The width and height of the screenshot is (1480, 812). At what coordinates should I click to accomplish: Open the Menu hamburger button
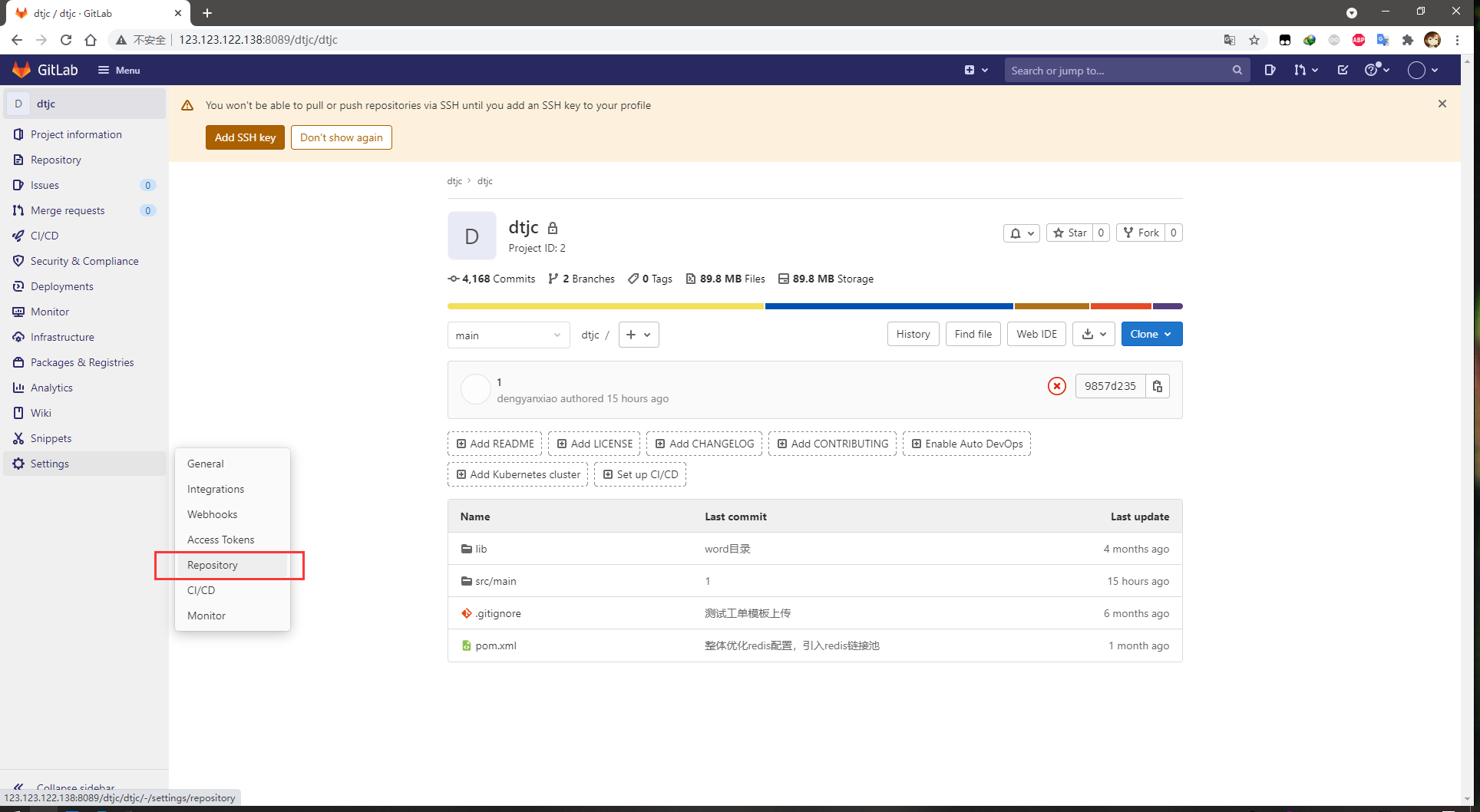pyautogui.click(x=119, y=70)
